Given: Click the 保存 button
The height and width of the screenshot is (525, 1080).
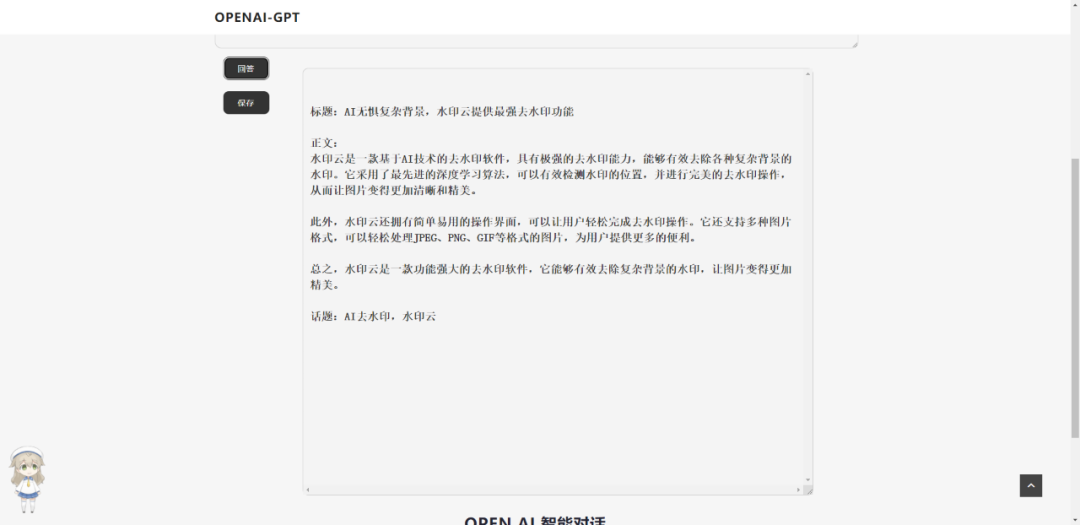Looking at the screenshot, I should click(246, 103).
